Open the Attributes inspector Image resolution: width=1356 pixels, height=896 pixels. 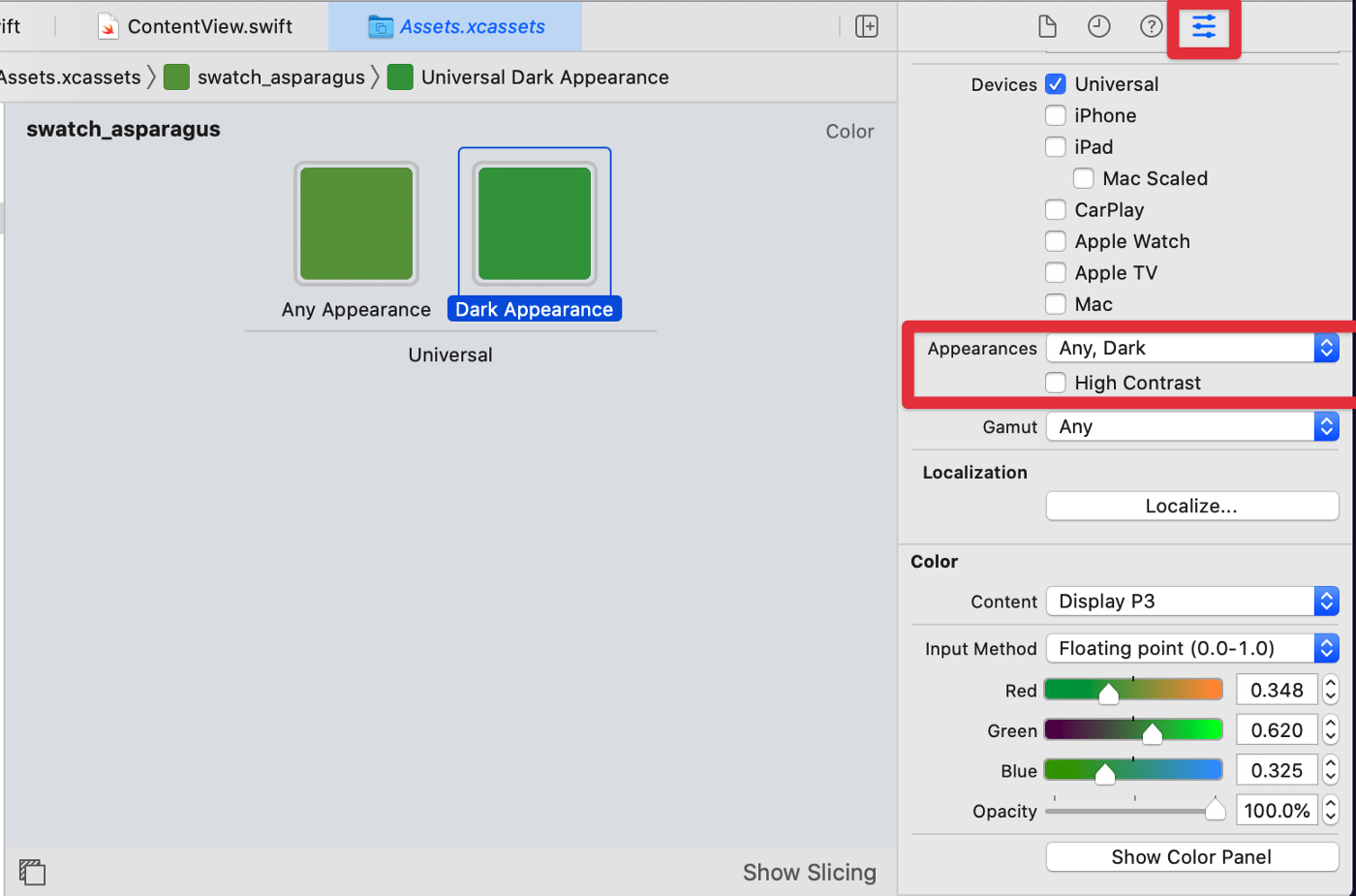(1203, 27)
